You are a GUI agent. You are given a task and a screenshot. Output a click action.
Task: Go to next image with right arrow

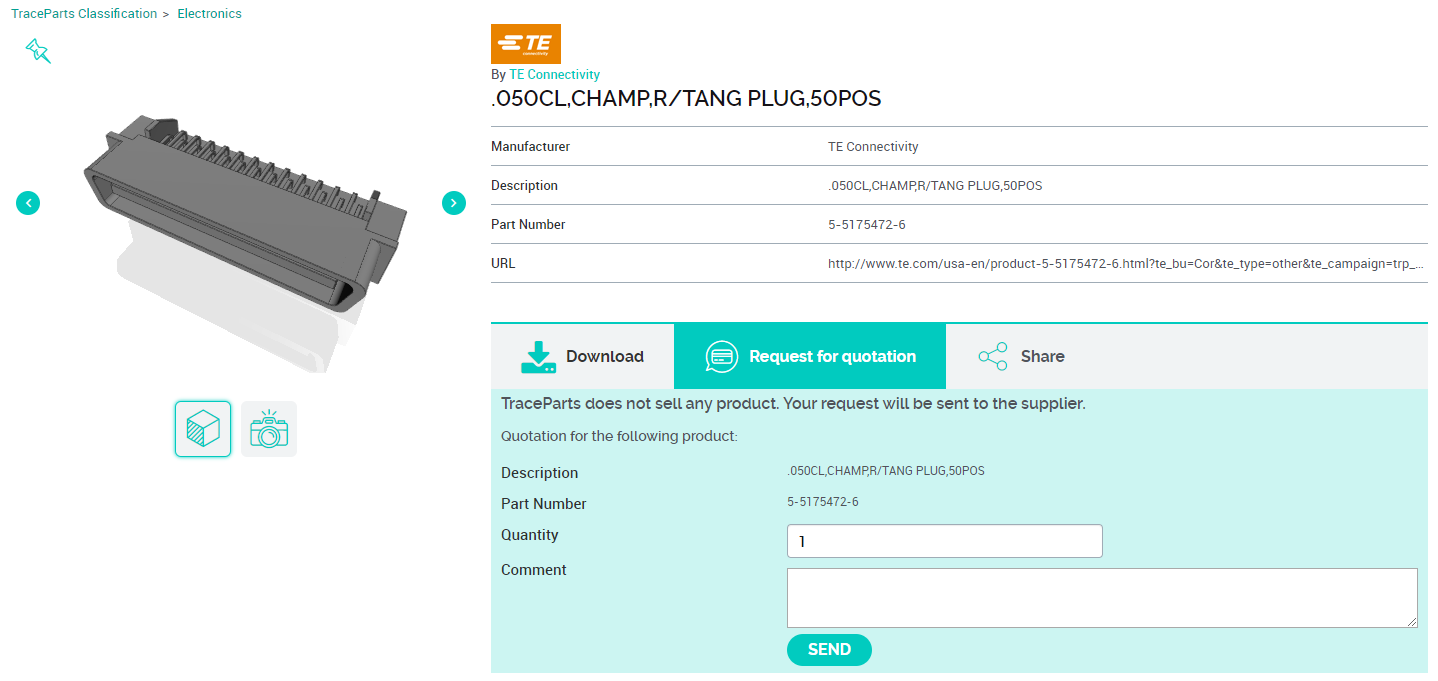point(454,203)
